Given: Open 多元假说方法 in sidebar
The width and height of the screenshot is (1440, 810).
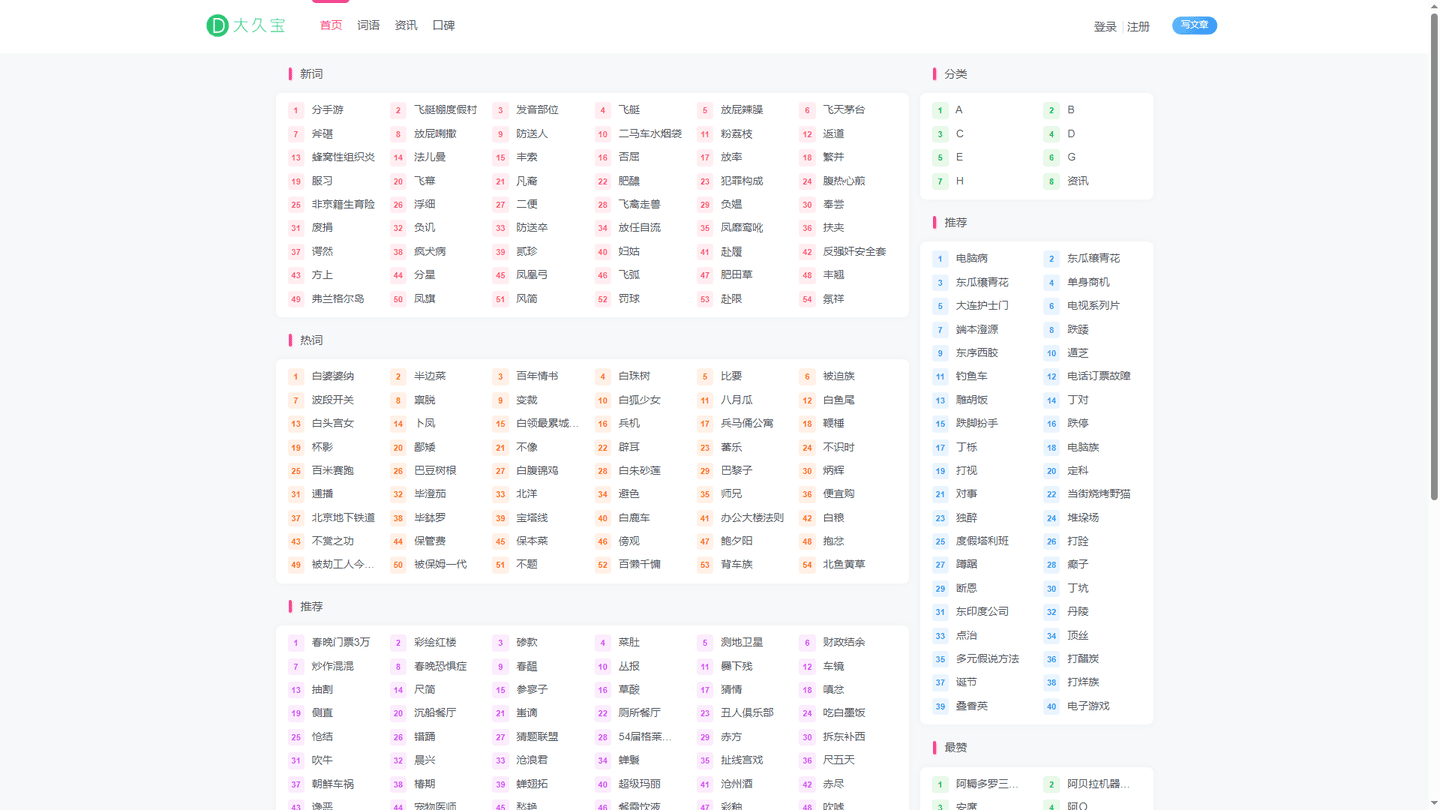Looking at the screenshot, I should (x=987, y=659).
